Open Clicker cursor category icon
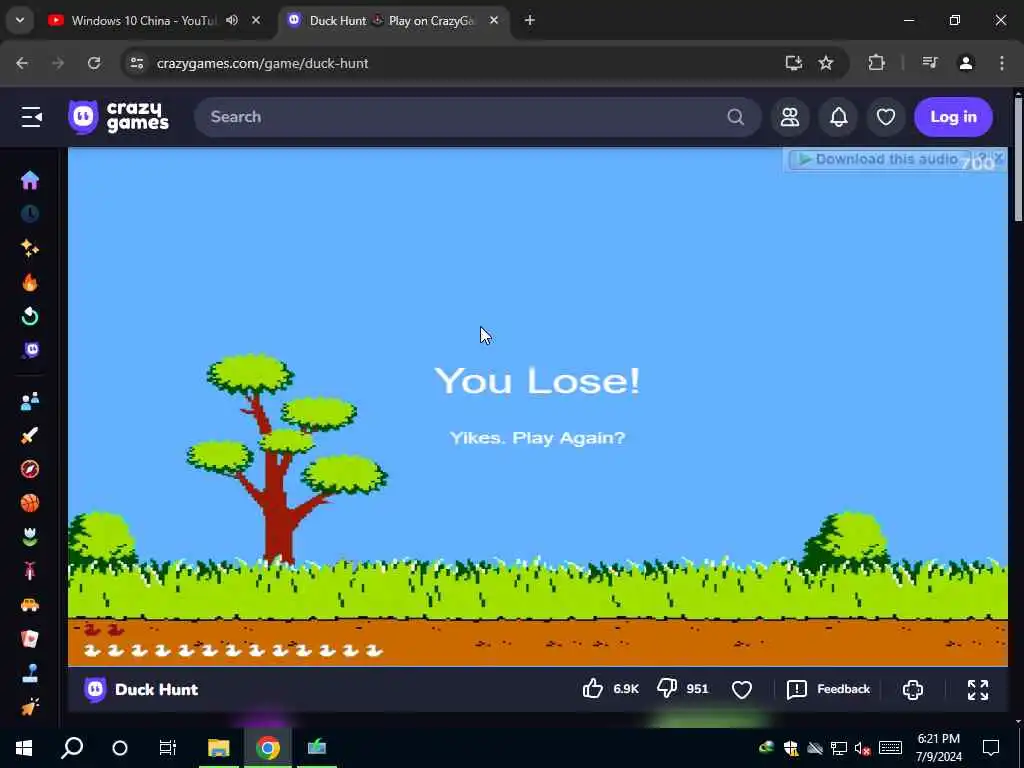 pos(29,707)
